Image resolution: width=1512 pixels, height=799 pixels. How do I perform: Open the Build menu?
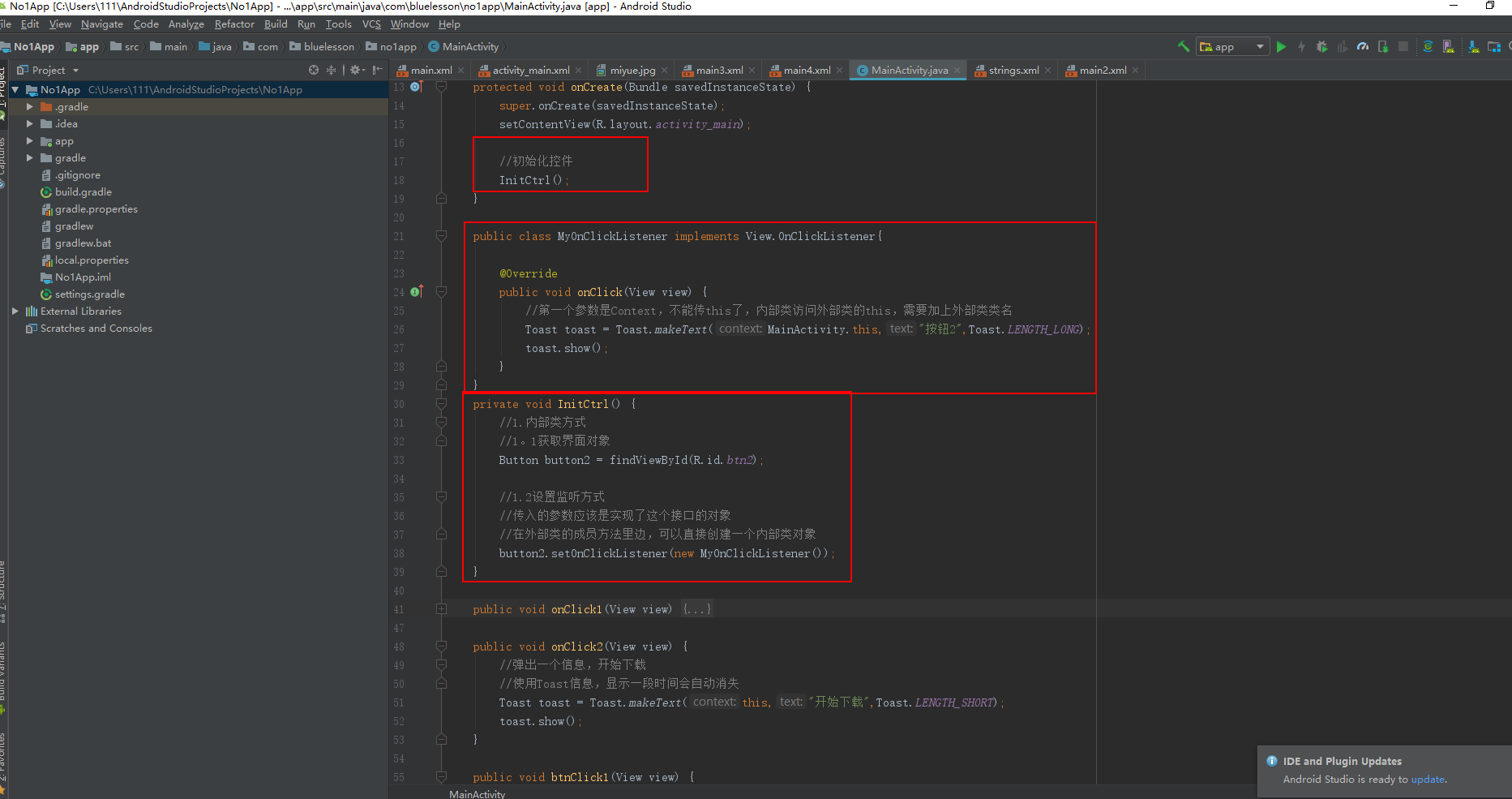click(276, 24)
